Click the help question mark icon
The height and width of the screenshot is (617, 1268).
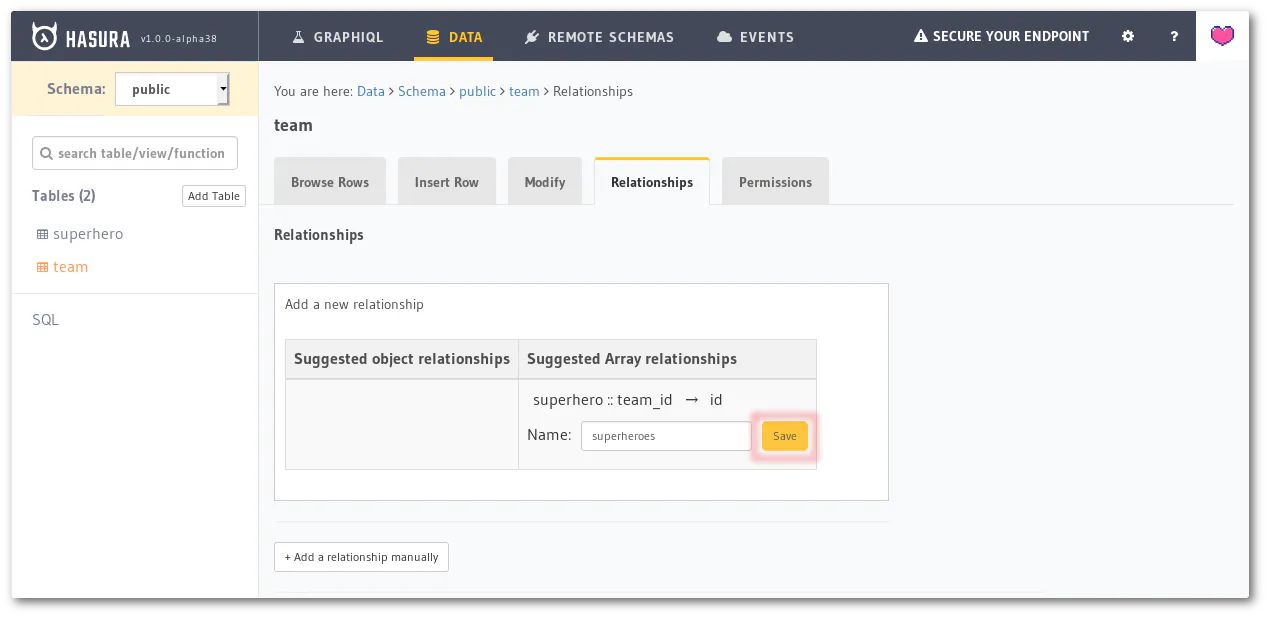1175,36
